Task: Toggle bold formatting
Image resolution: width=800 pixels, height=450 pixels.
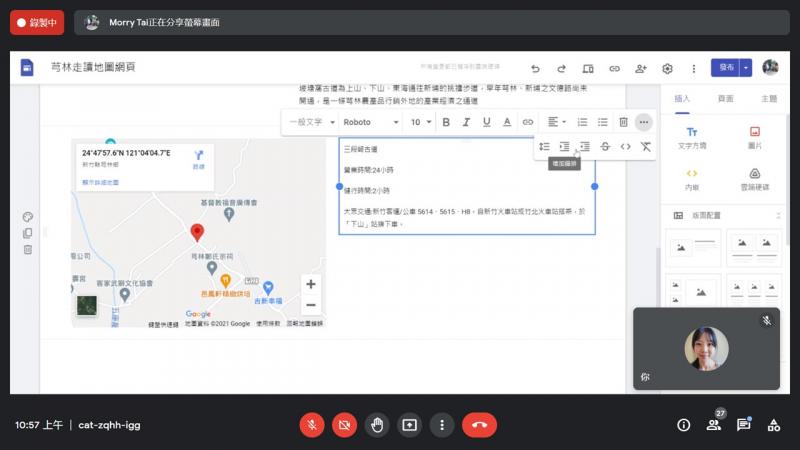Action: pos(446,122)
